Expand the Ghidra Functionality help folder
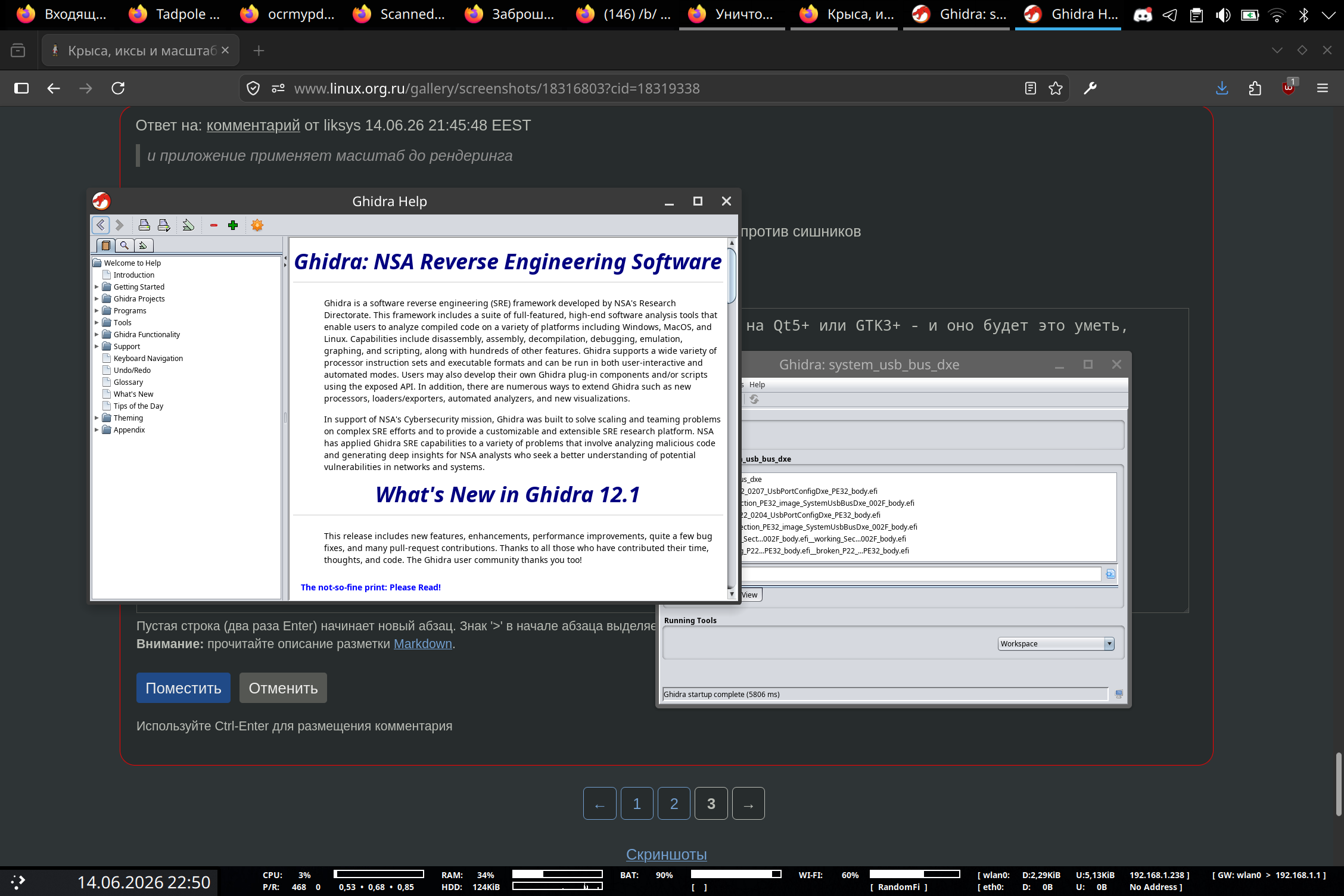The image size is (1344, 896). pyautogui.click(x=97, y=335)
